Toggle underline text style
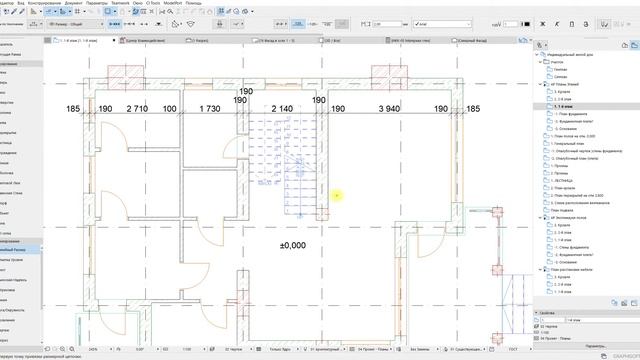 (571, 24)
